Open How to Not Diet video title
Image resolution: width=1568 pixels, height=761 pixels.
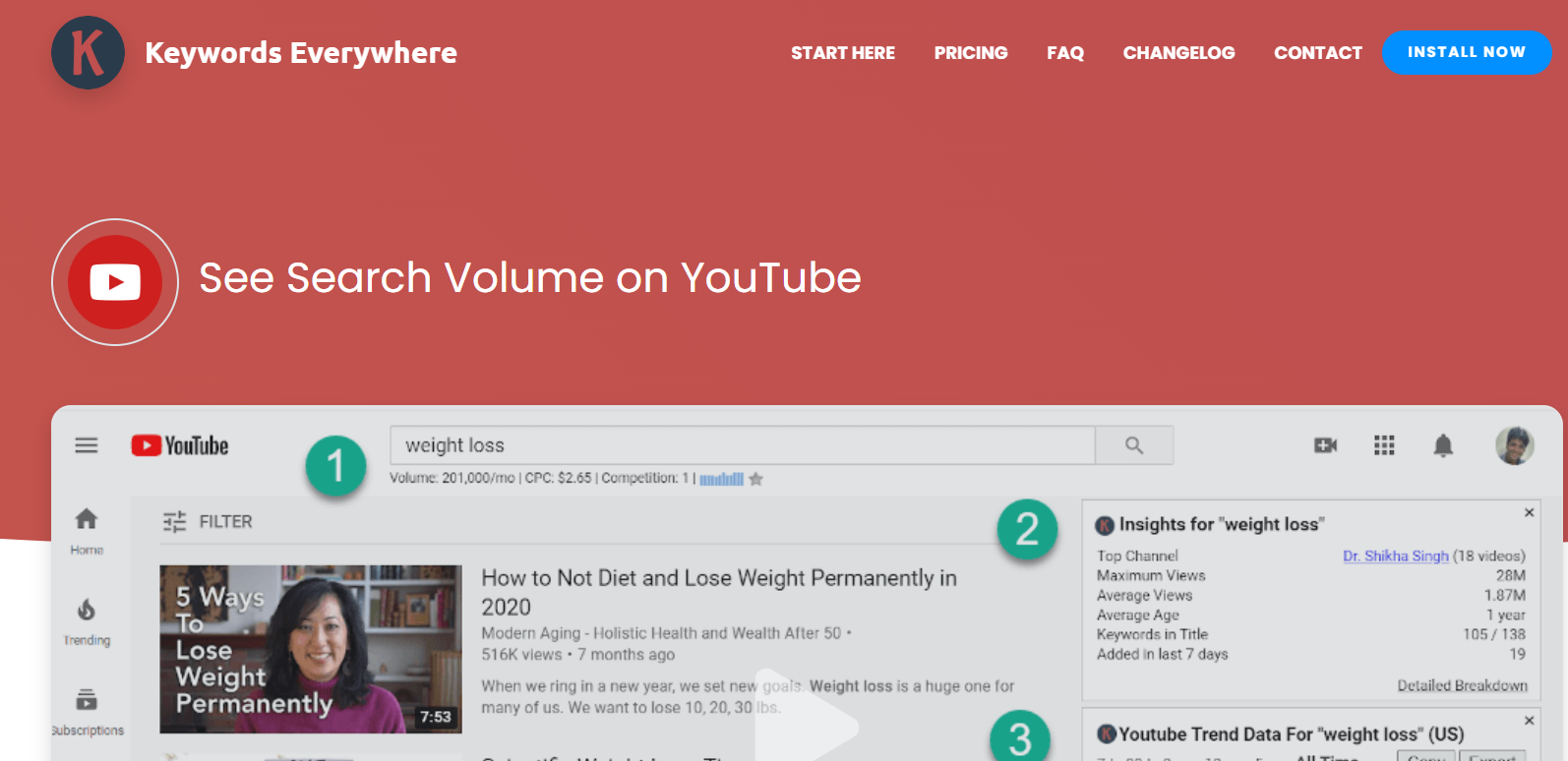pyautogui.click(x=719, y=592)
